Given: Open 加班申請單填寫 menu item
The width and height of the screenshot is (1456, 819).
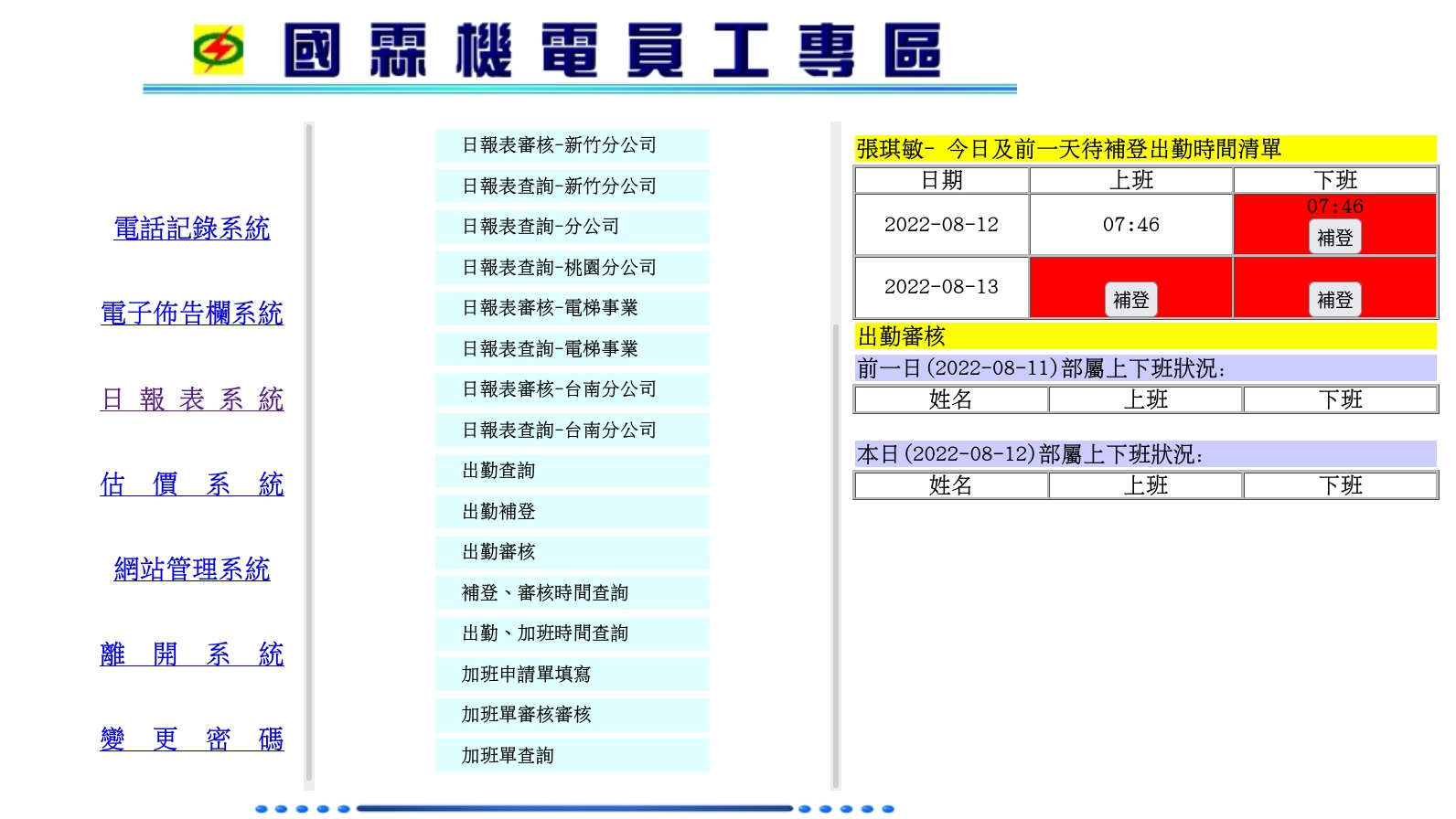Looking at the screenshot, I should (573, 675).
